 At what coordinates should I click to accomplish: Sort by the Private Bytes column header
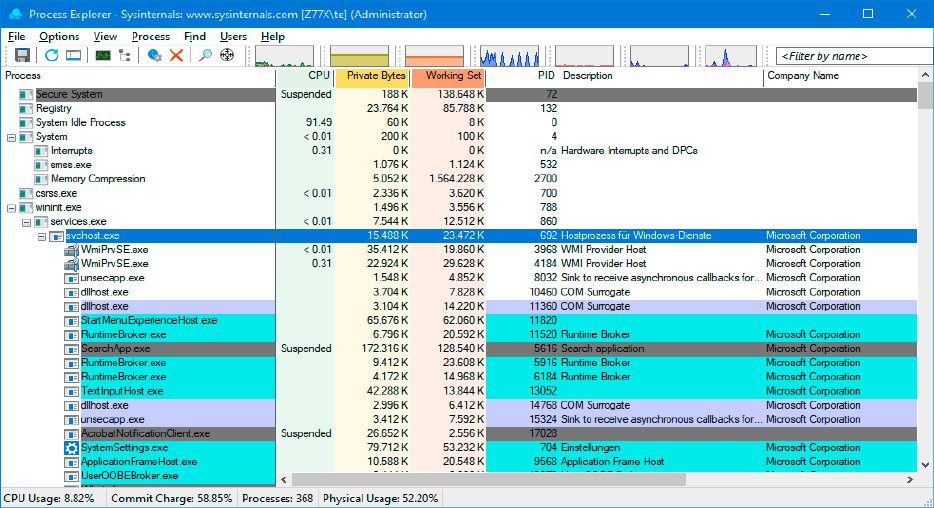coord(372,76)
